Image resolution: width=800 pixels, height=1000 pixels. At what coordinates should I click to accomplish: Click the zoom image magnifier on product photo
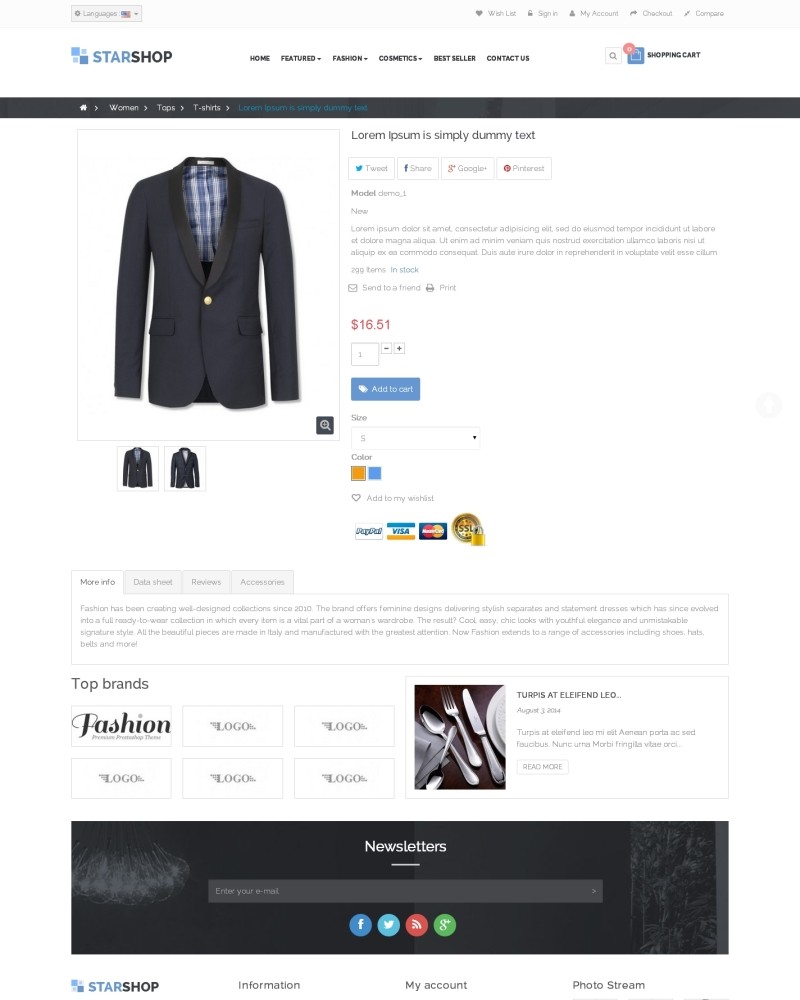[325, 425]
